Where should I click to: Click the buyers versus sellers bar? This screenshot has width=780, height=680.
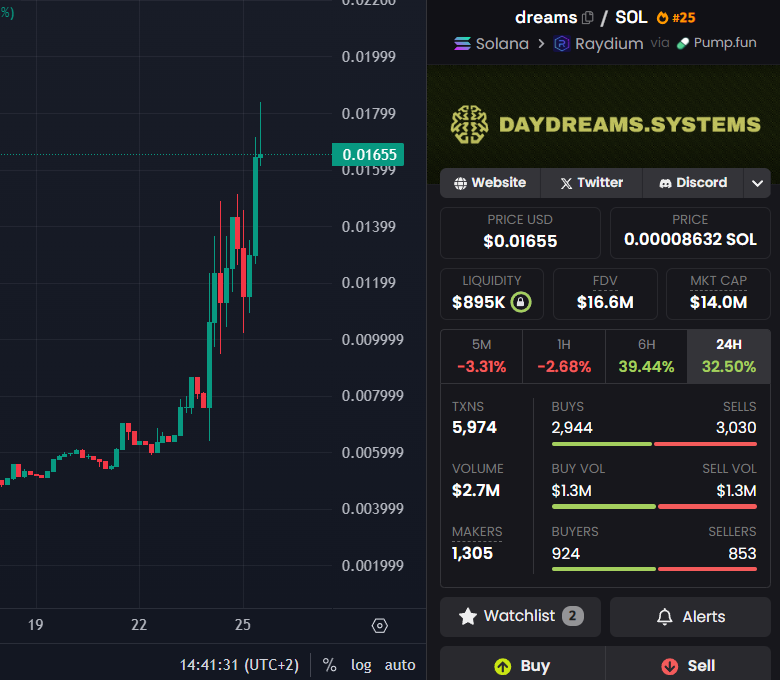654,569
